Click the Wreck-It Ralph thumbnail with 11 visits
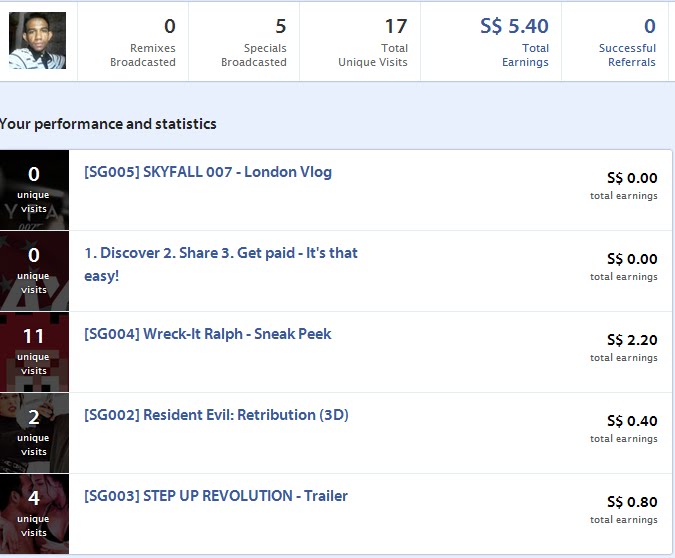This screenshot has height=558, width=675. 34,352
